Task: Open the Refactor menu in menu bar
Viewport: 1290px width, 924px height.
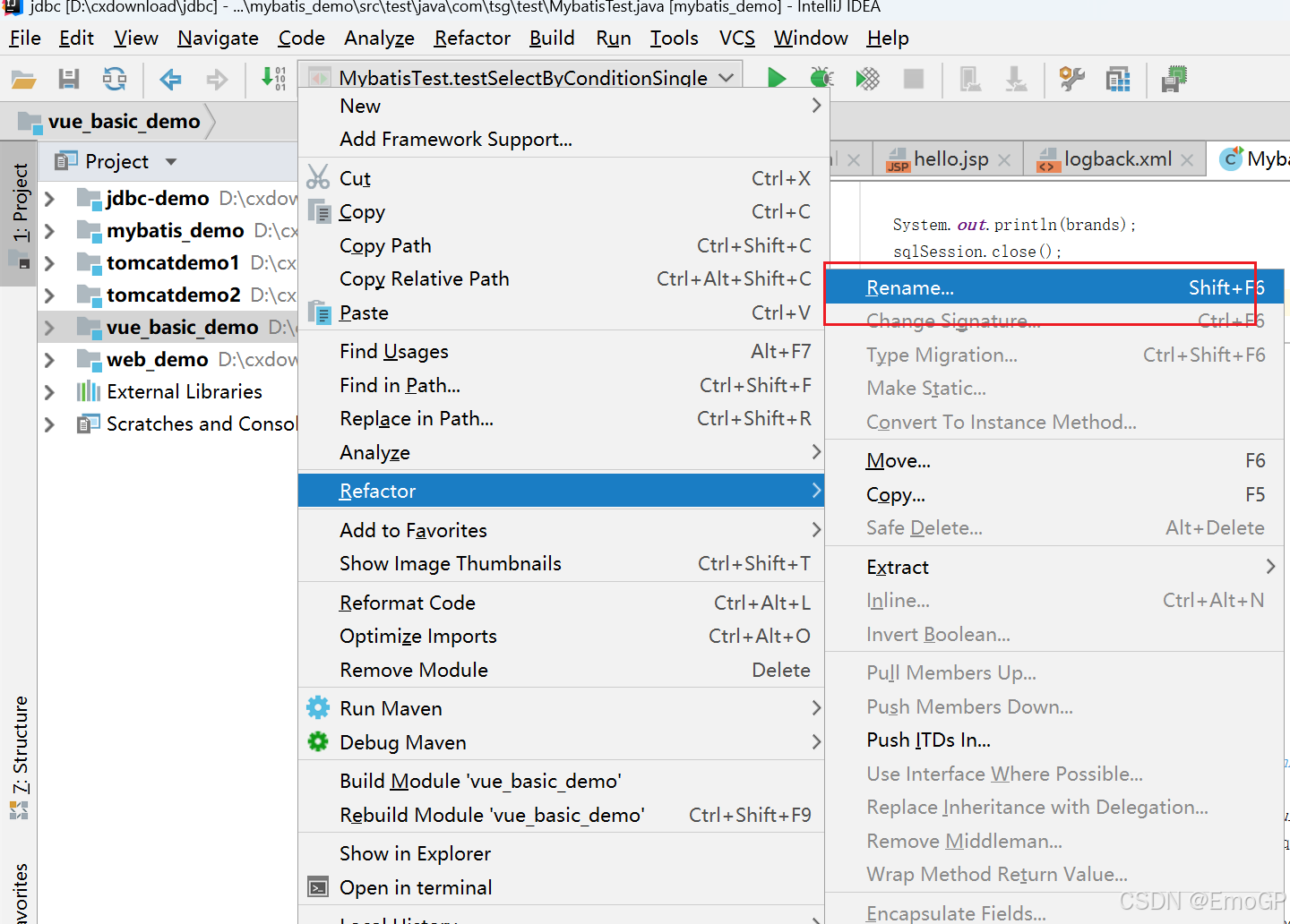Action: 472,38
